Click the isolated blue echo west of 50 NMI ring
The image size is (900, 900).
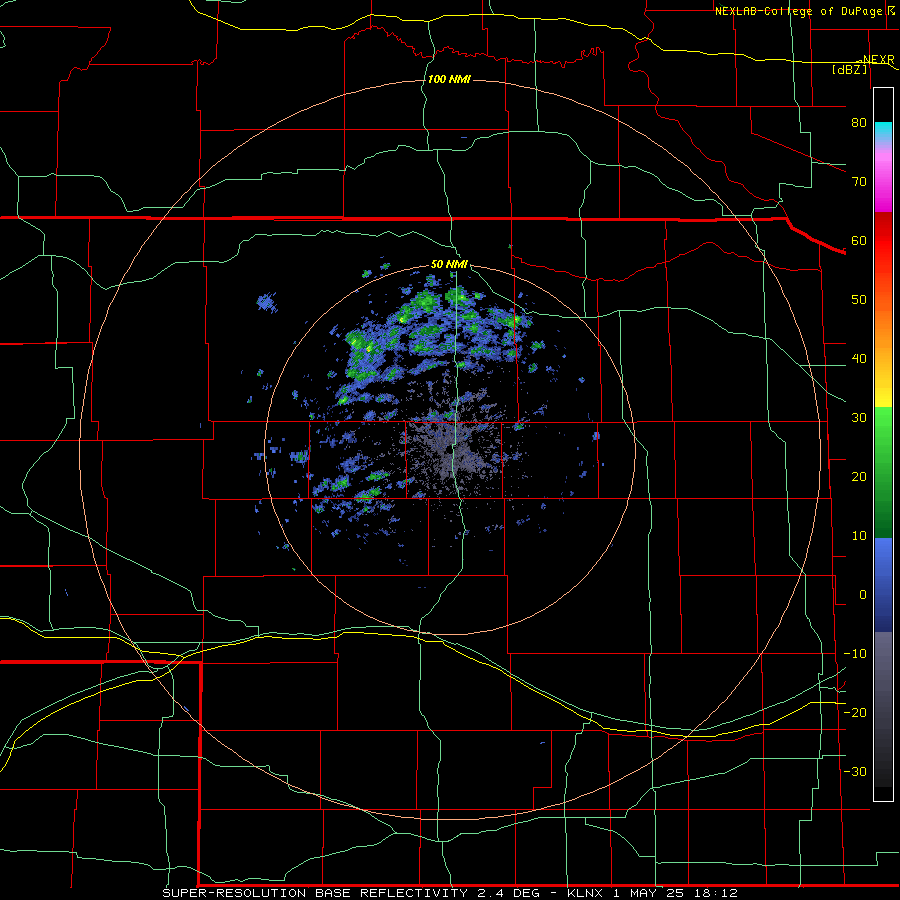(266, 302)
